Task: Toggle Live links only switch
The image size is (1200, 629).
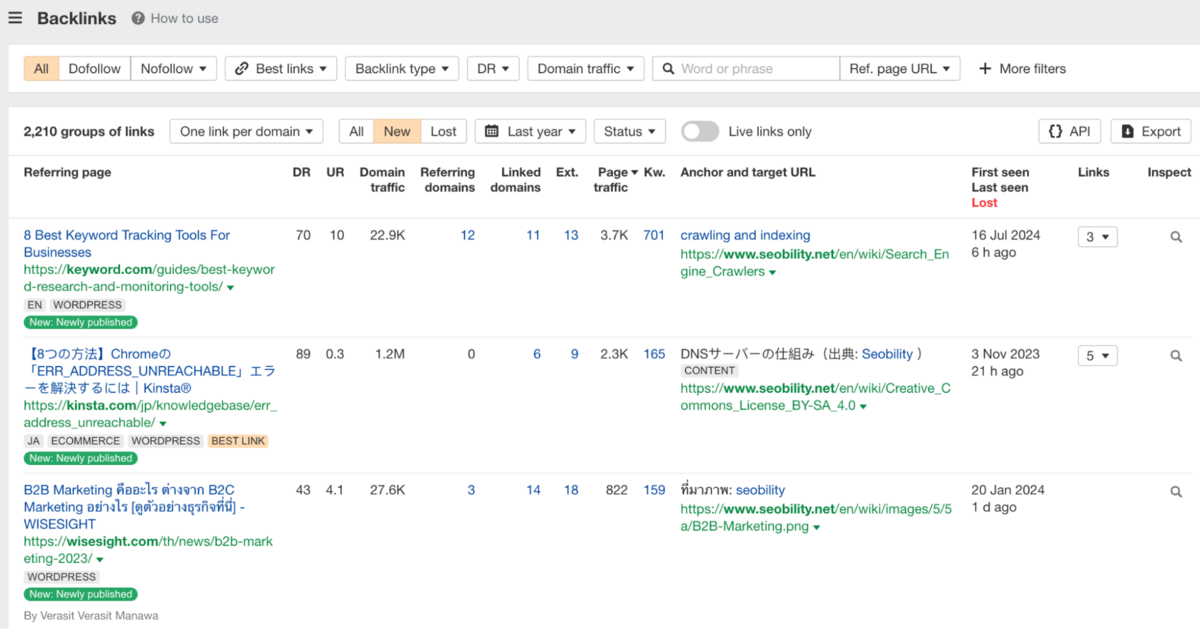Action: click(700, 131)
